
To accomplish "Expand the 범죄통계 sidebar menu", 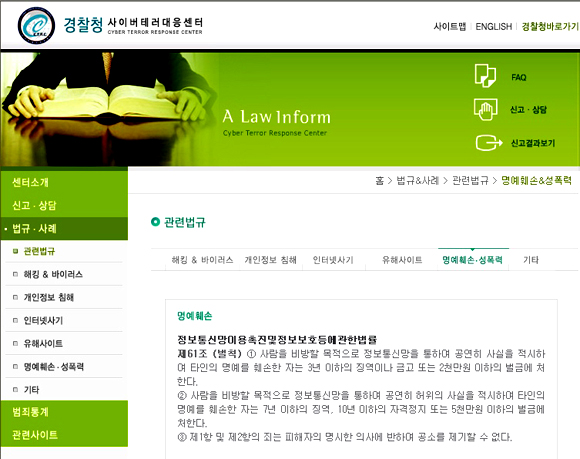I will (30, 412).
